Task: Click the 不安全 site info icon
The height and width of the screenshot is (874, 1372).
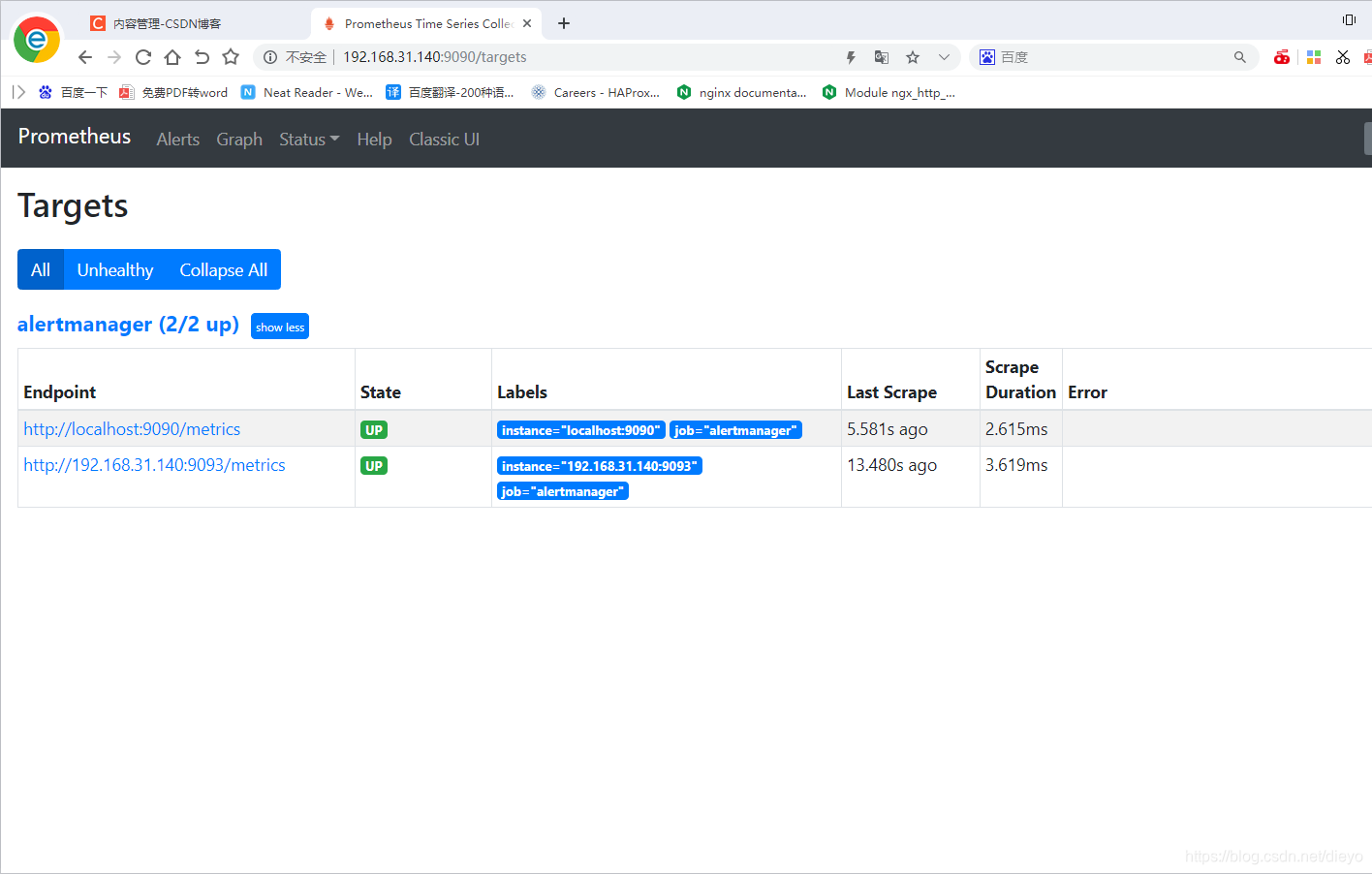Action: [x=270, y=57]
